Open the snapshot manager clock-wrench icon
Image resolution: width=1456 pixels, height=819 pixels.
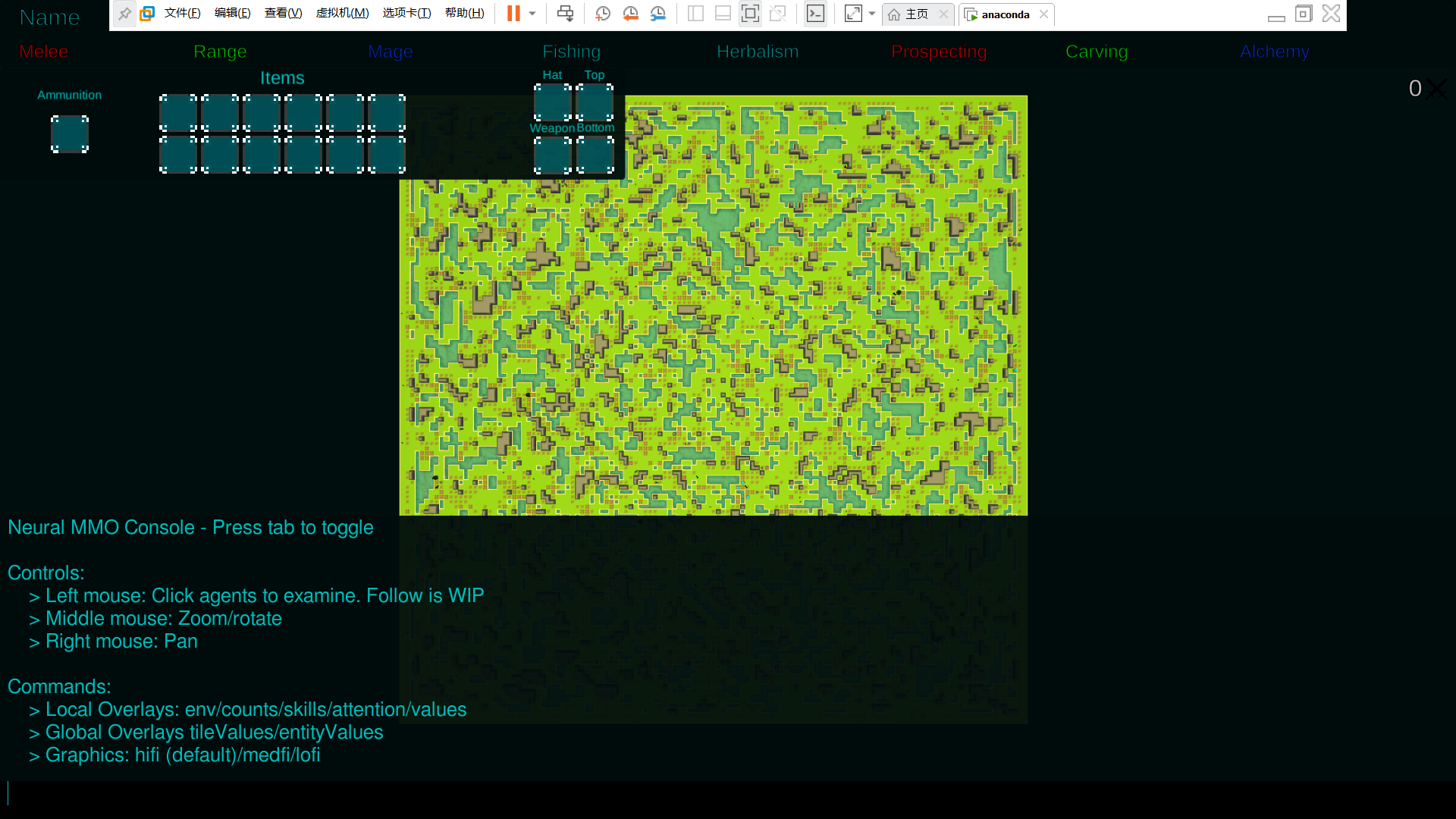click(657, 14)
